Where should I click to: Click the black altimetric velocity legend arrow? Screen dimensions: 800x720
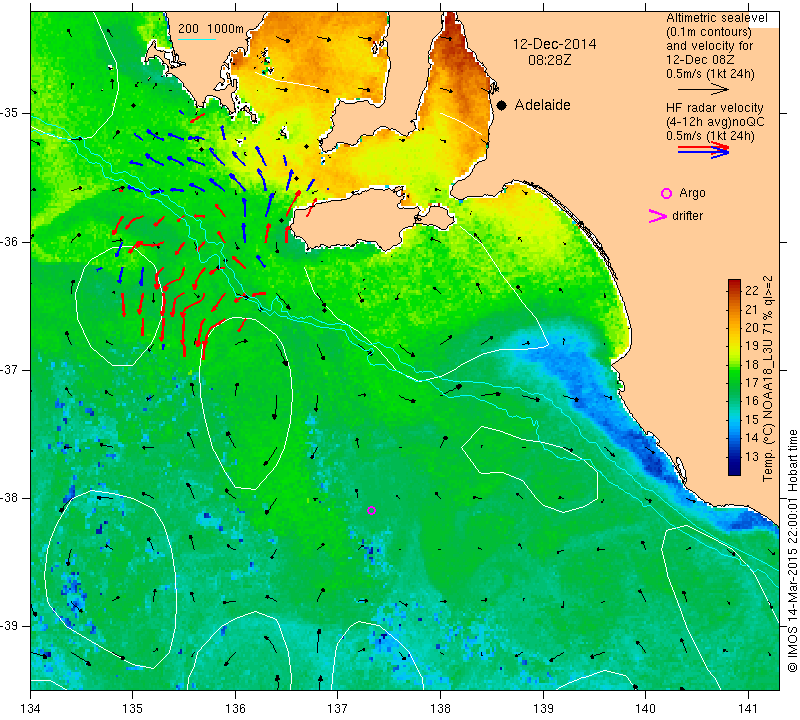[703, 89]
